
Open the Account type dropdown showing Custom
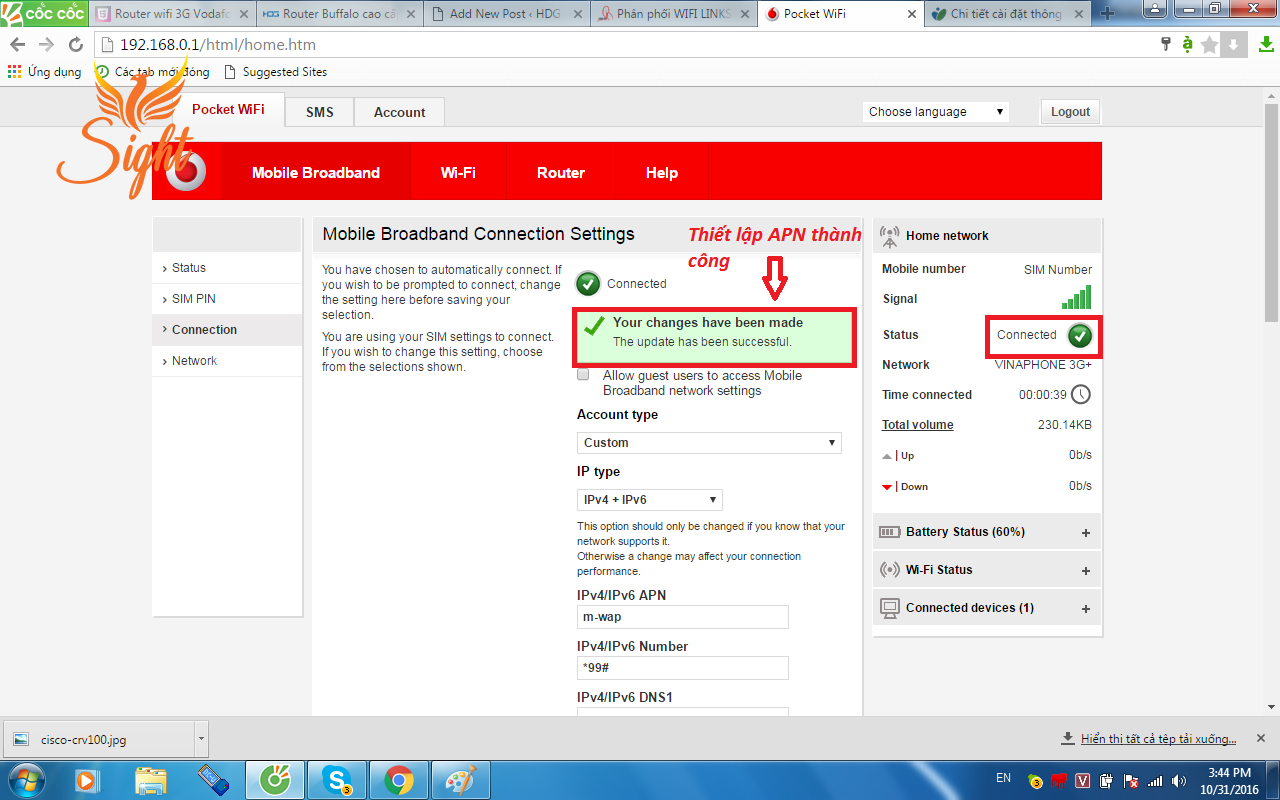pyautogui.click(x=709, y=442)
